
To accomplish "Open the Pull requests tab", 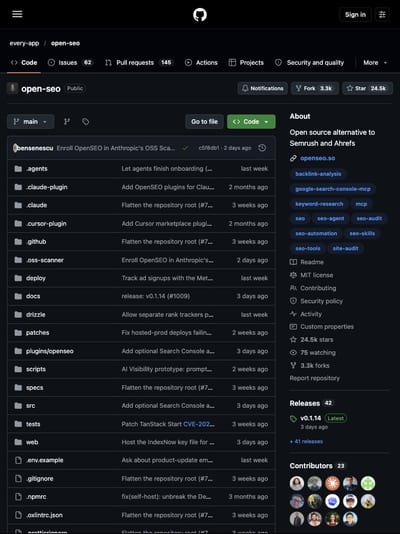I will click(x=139, y=63).
